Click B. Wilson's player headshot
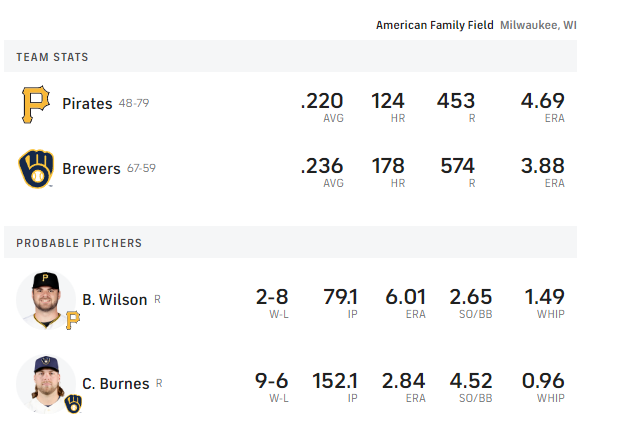 (x=45, y=298)
